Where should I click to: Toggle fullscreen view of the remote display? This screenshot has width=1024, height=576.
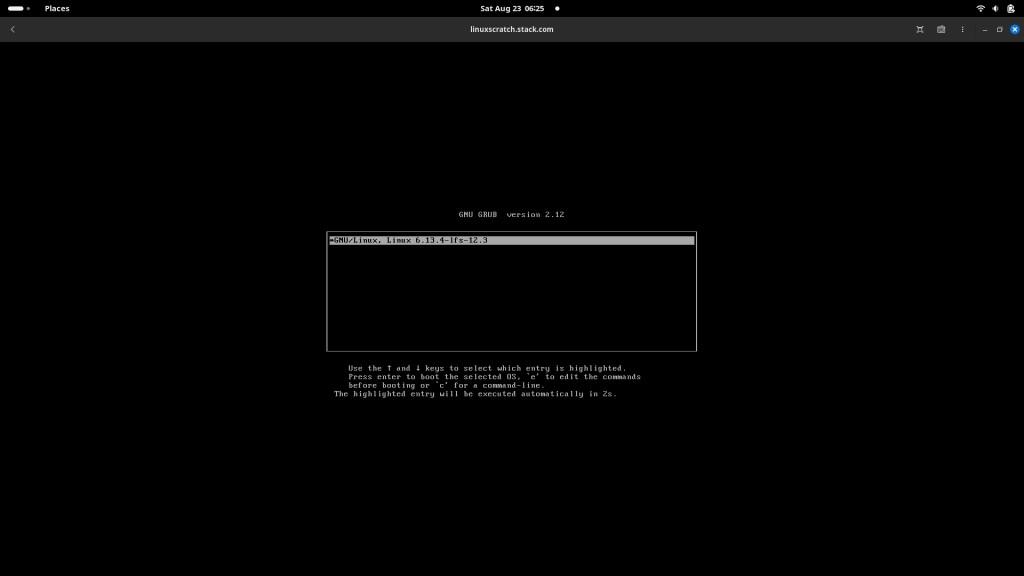pos(920,29)
